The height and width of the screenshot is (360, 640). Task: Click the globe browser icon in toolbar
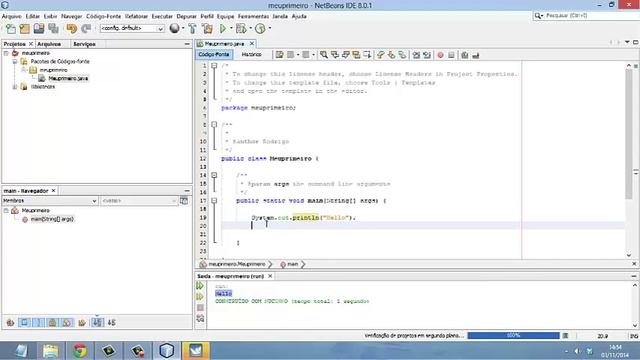point(174,28)
